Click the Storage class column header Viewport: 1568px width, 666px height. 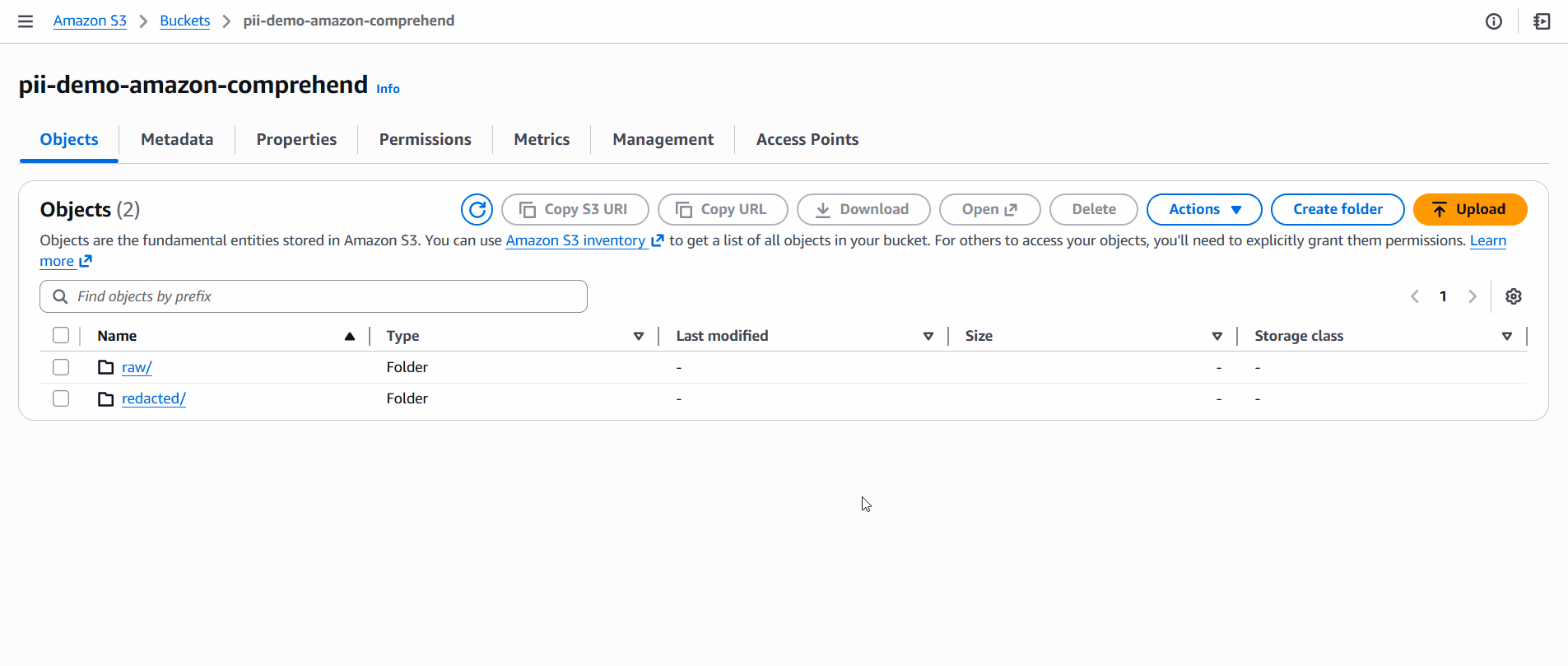tap(1299, 336)
